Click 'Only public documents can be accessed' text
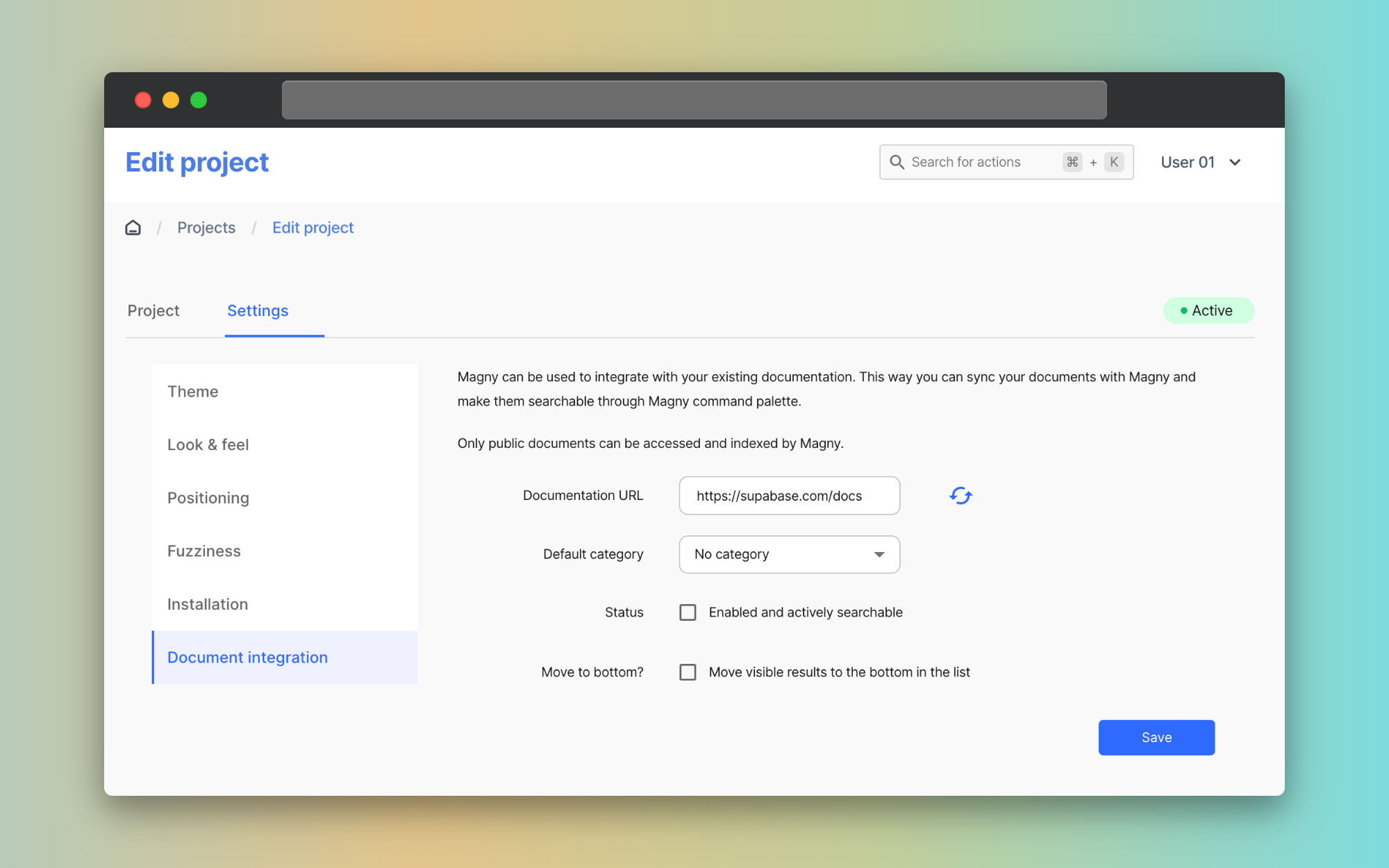This screenshot has width=1389, height=868. point(650,444)
